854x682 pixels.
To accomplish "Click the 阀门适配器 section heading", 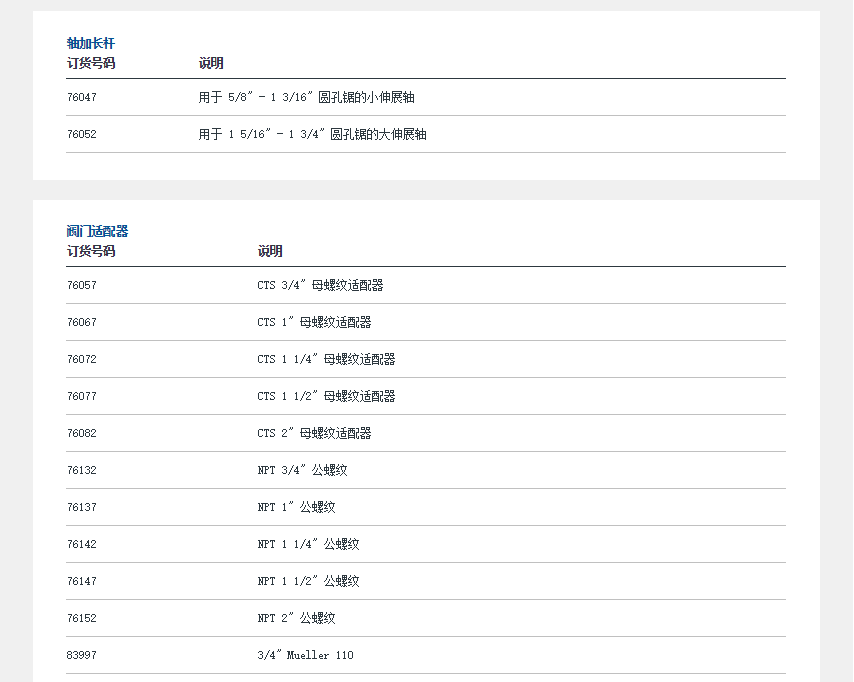I will click(x=97, y=231).
